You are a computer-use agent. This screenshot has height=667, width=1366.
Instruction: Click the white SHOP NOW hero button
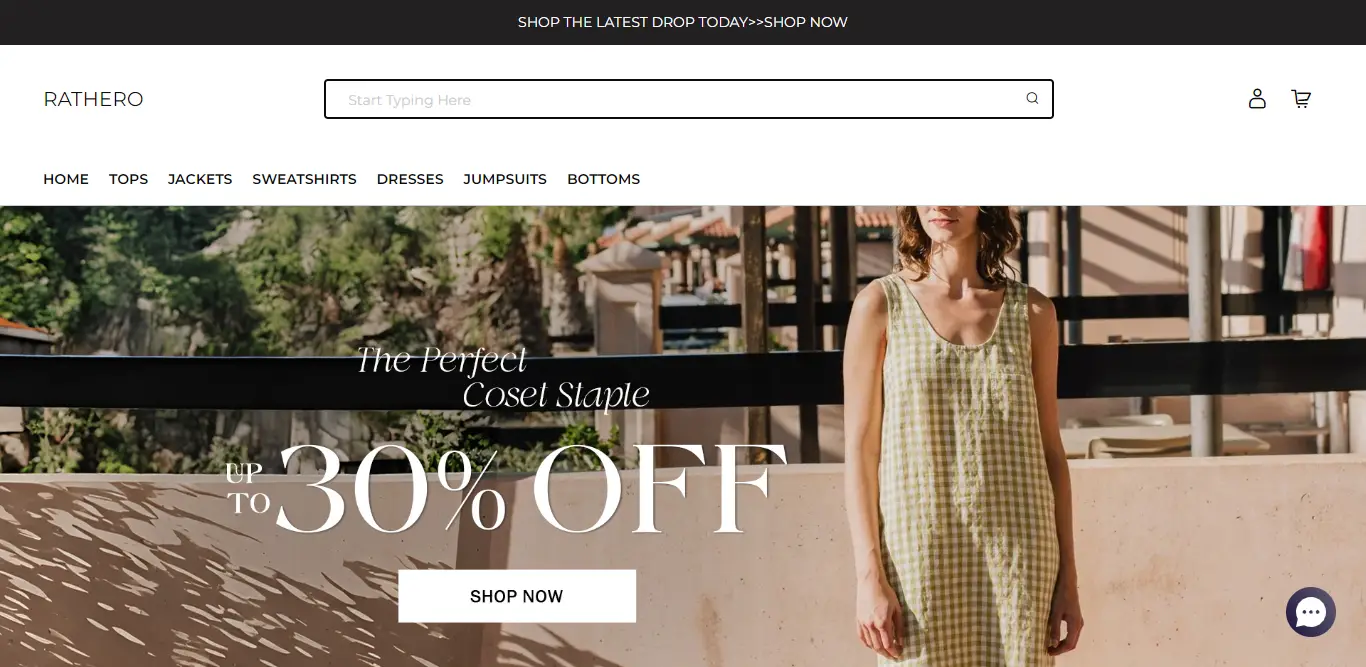(x=517, y=596)
